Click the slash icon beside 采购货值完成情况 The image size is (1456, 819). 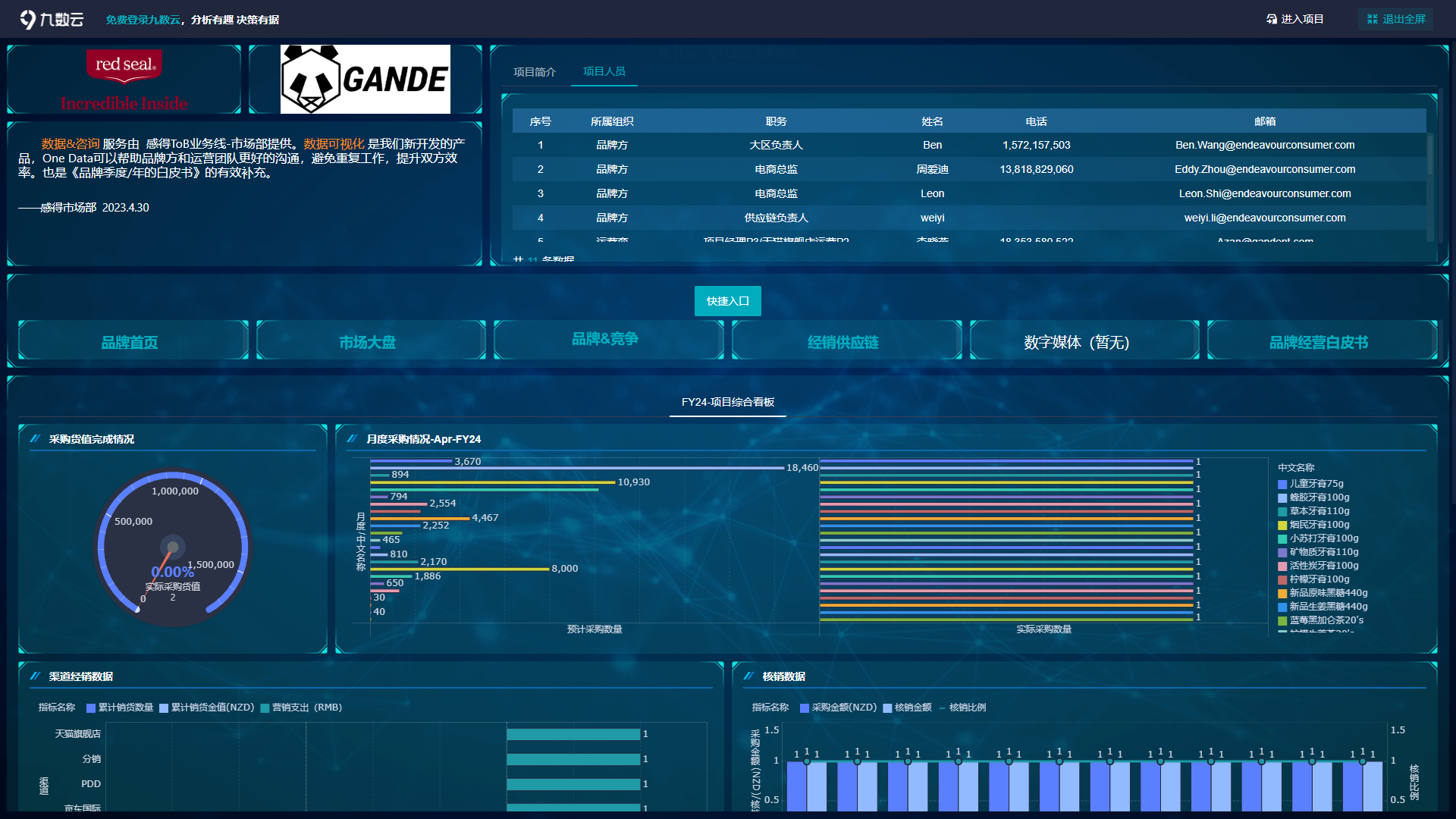pos(35,439)
